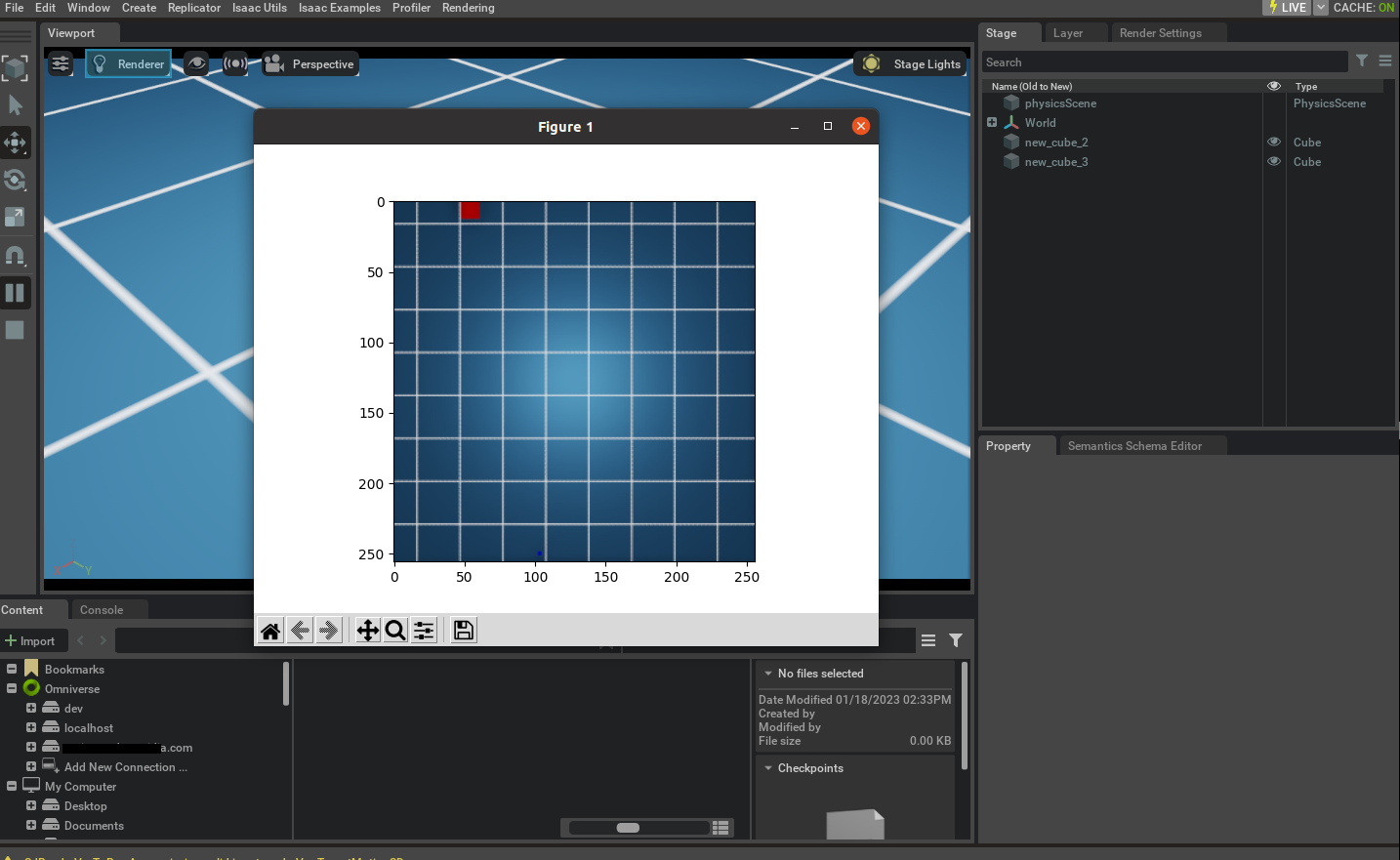Save the matplotlib figure to disk
The width and height of the screenshot is (1400, 860).
tap(463, 630)
